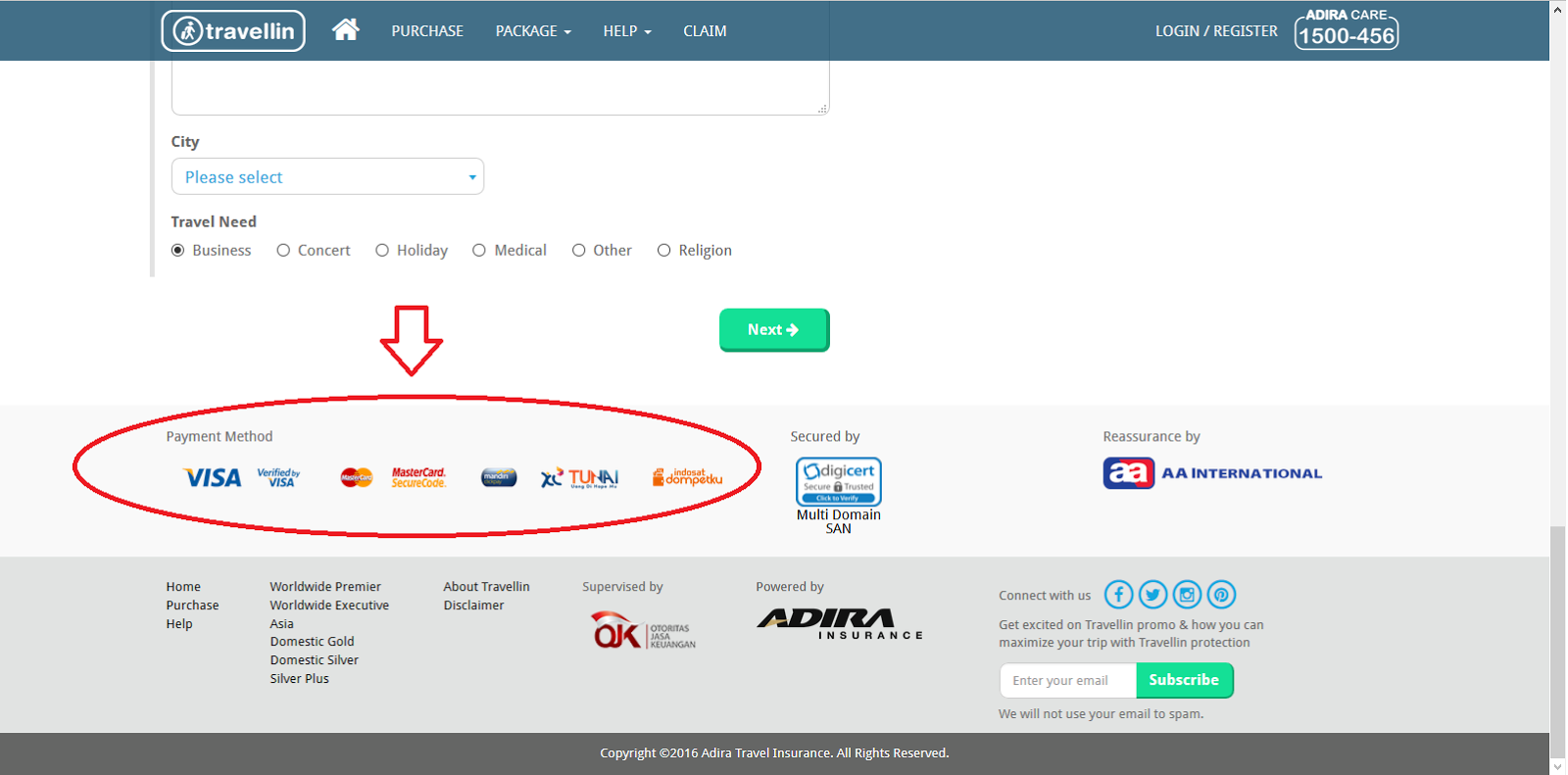Open the Domestic Silver link
Screen dimensions: 1568x775
pos(314,660)
